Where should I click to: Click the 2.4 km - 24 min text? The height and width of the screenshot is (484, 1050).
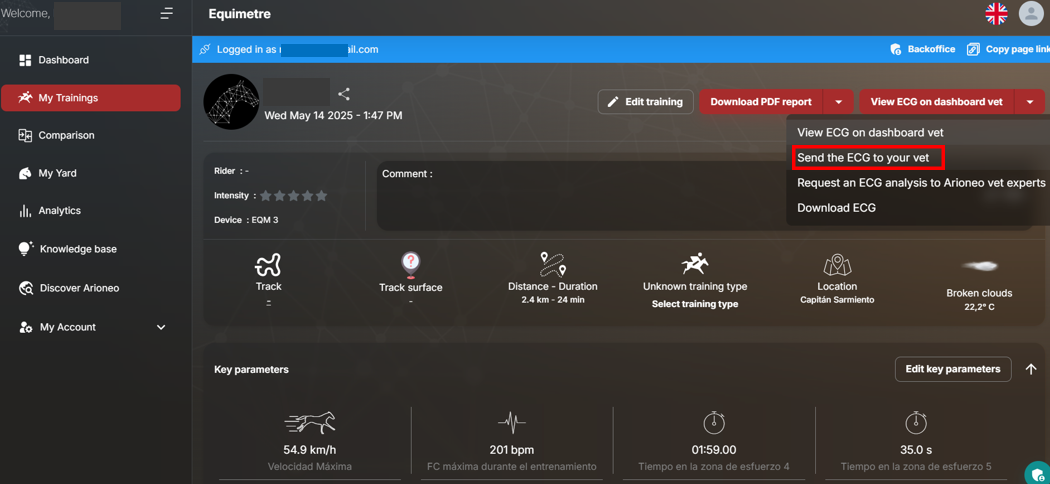pyautogui.click(x=553, y=300)
